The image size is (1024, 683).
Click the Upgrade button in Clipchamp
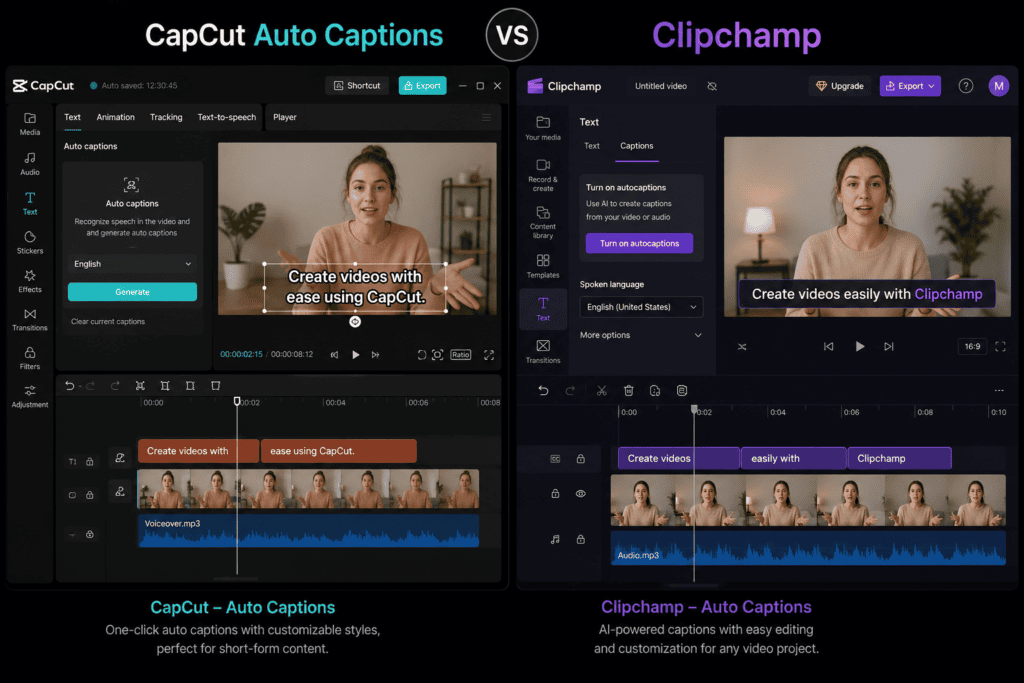tap(840, 86)
